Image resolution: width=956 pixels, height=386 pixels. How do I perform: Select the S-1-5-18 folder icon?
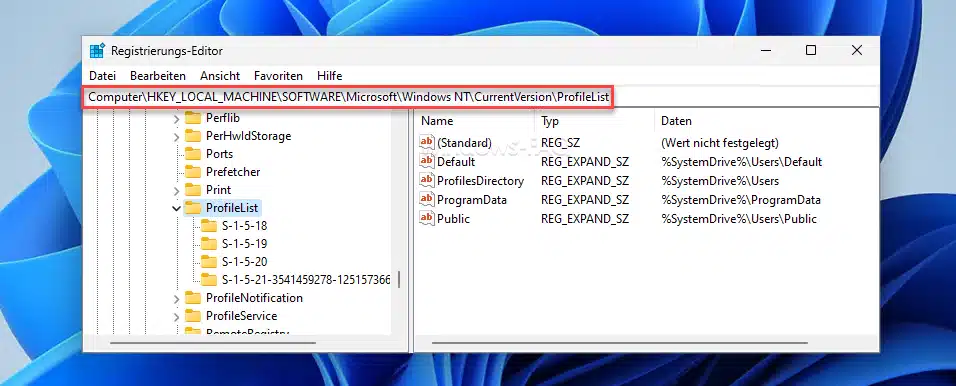[209, 226]
